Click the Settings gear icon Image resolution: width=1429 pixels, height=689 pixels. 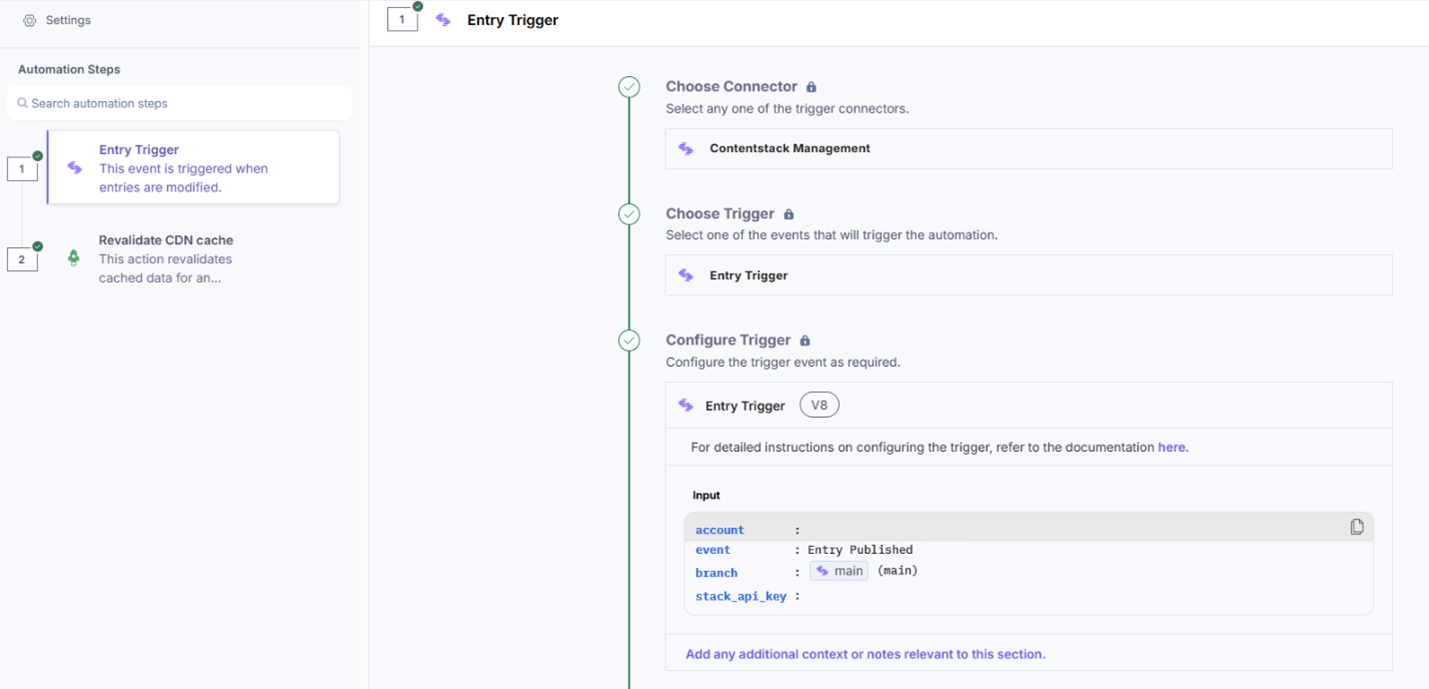coord(29,19)
